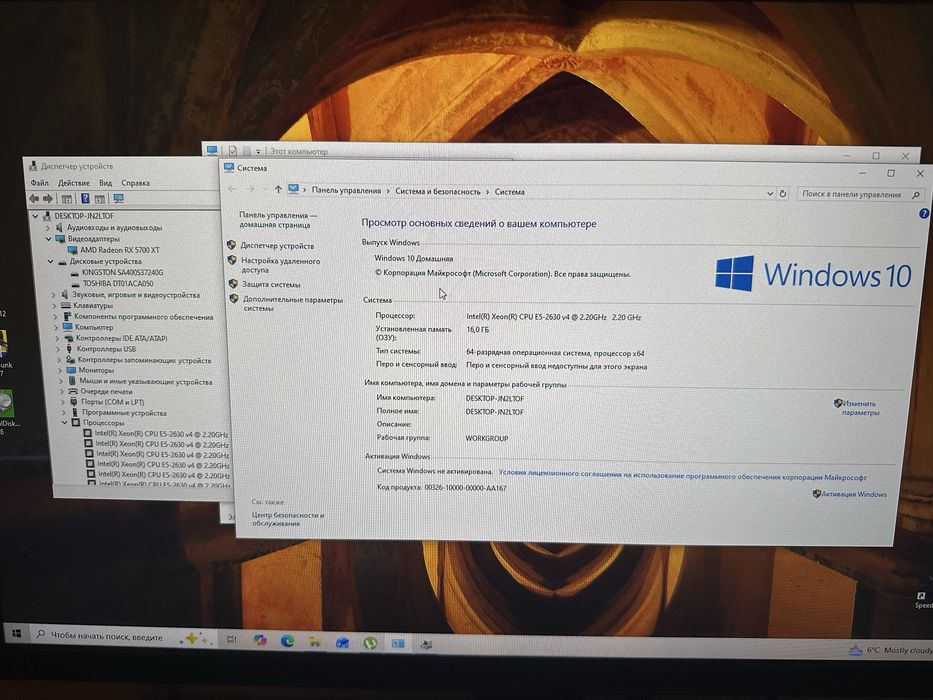Collapse the Видеоадаптеры node
Viewport: 933px width, 700px height.
(48, 239)
